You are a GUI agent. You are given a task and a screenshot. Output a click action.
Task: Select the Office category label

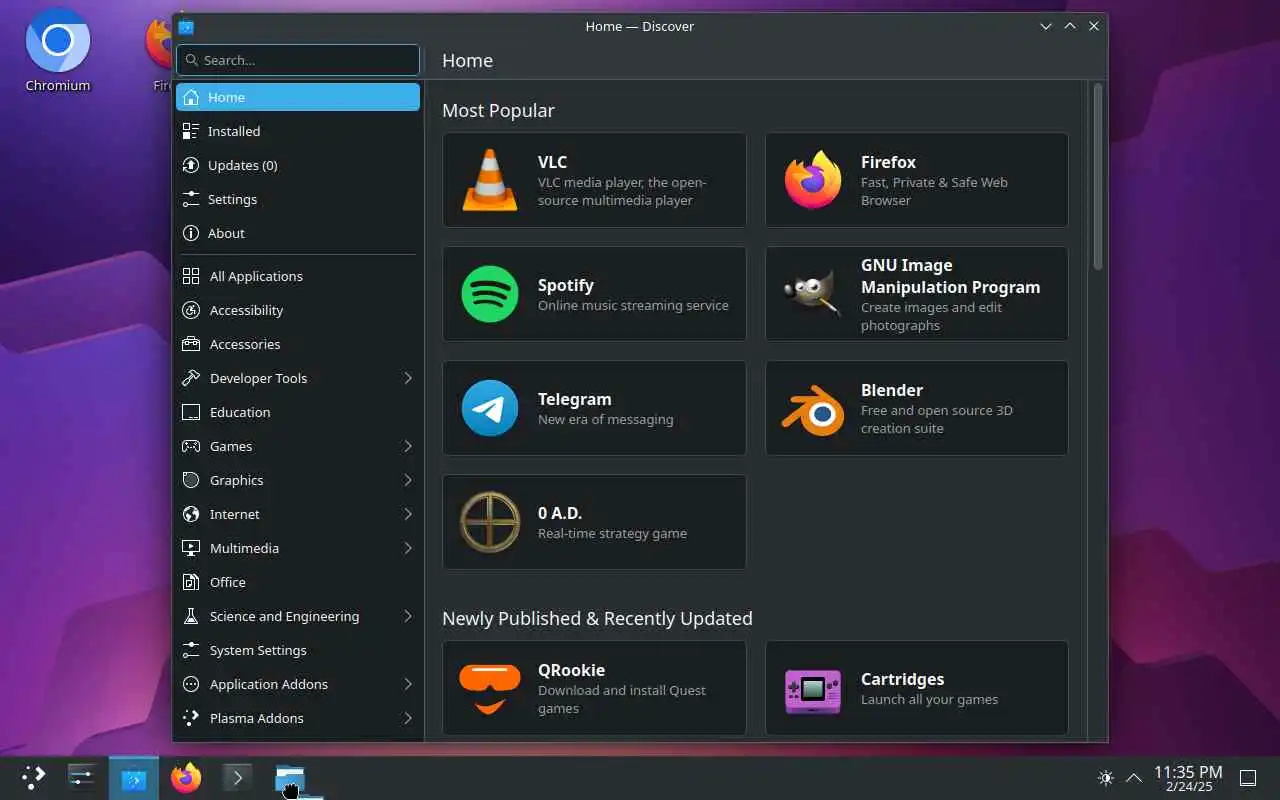click(228, 582)
